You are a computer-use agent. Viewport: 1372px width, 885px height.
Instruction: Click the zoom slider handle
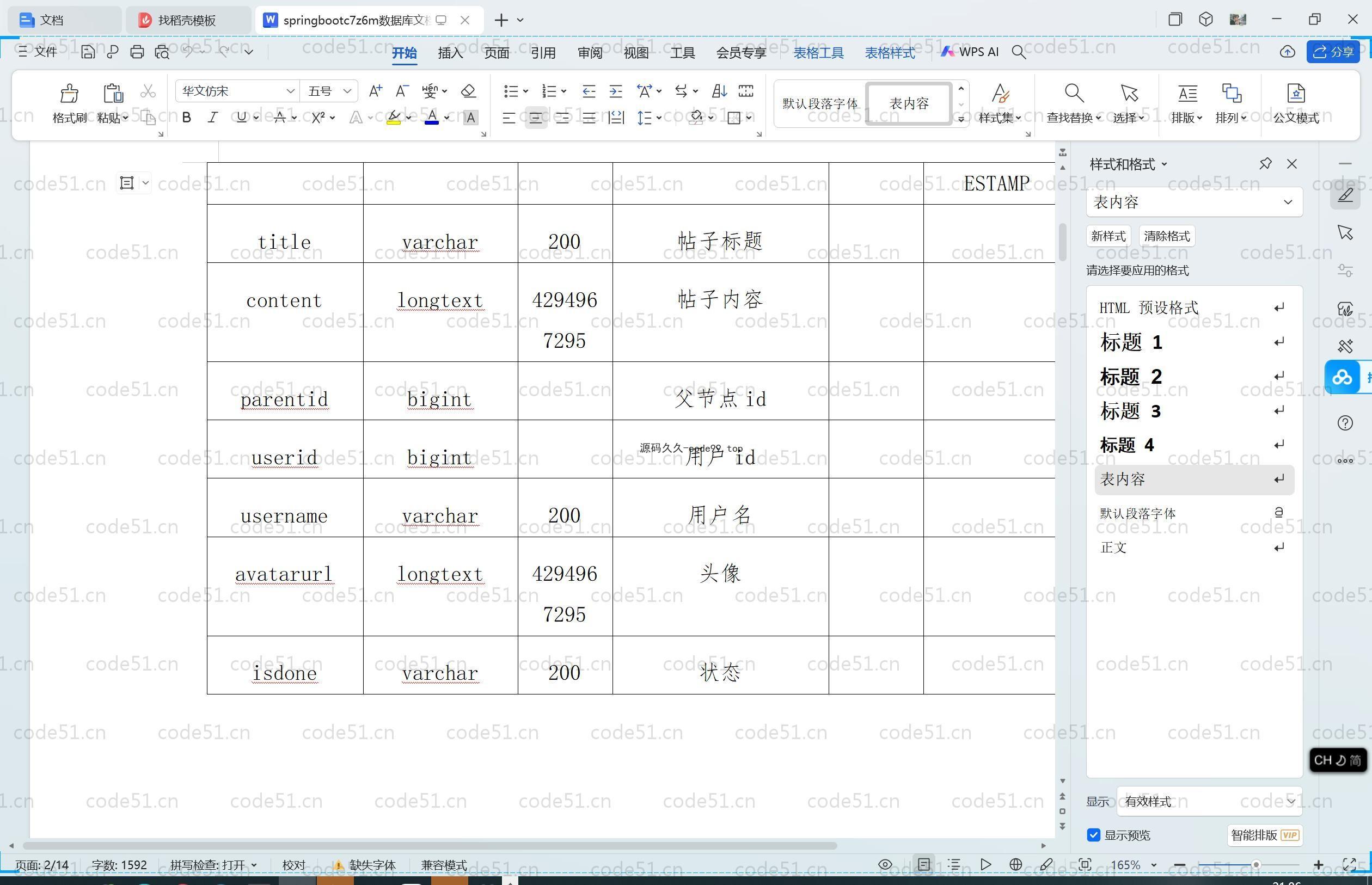coord(1257,864)
